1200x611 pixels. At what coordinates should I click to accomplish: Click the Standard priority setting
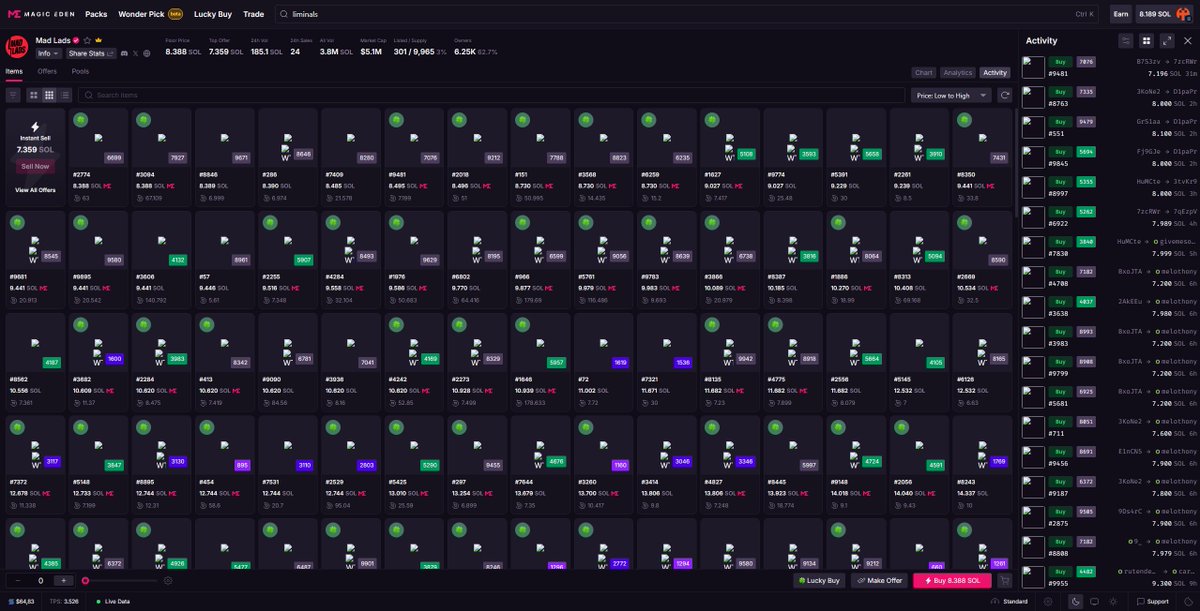1010,602
